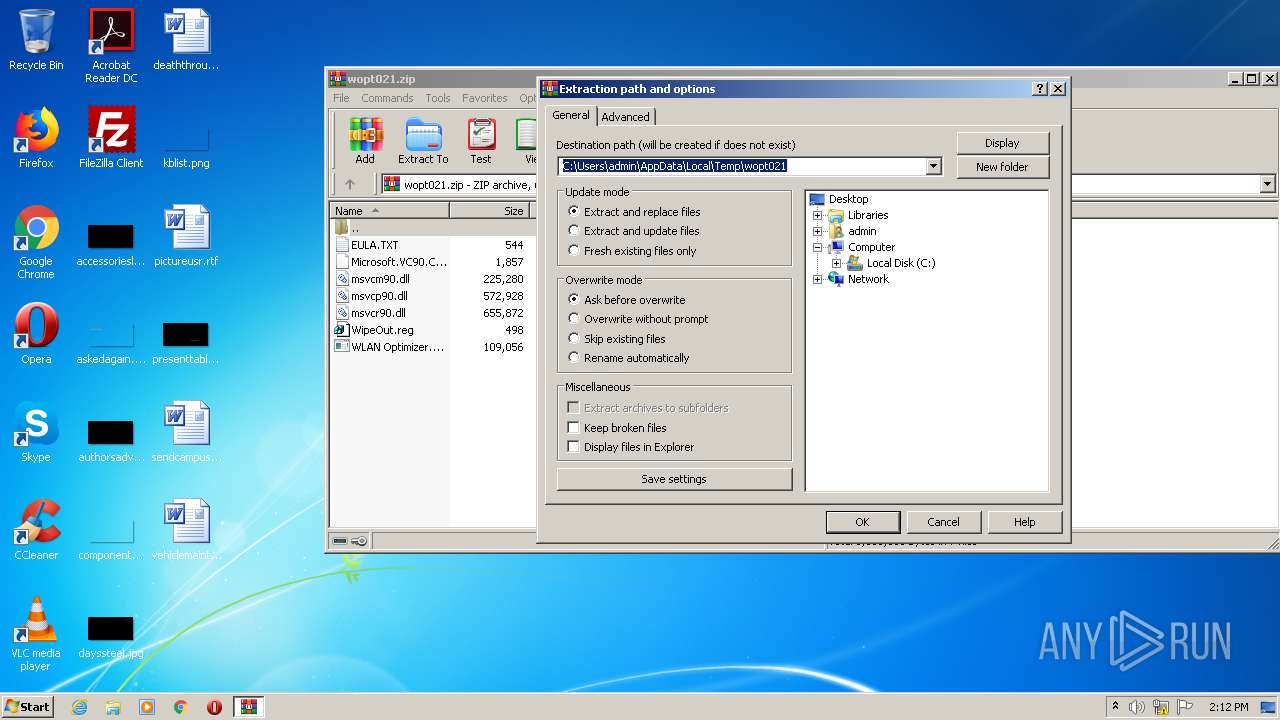Open Acrobat Reader DC desktop shortcut

pyautogui.click(x=111, y=46)
